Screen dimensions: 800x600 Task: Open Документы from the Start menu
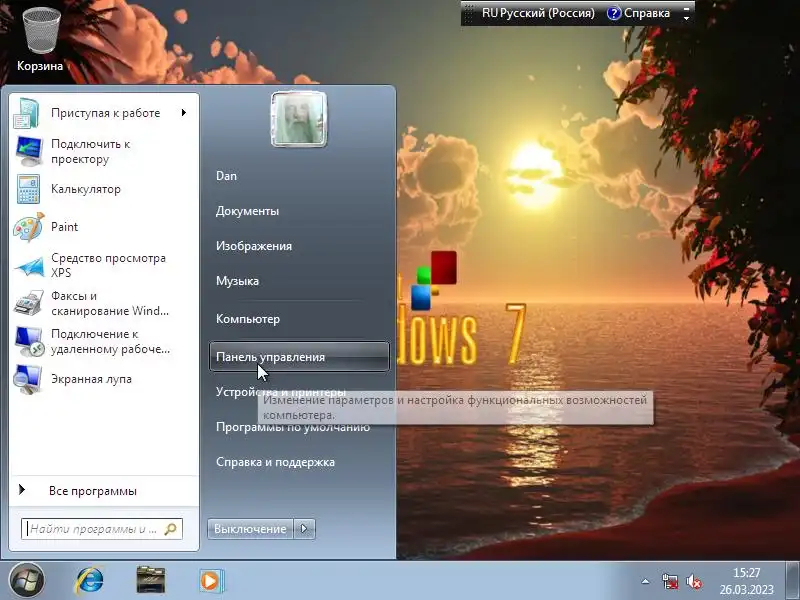(x=247, y=211)
